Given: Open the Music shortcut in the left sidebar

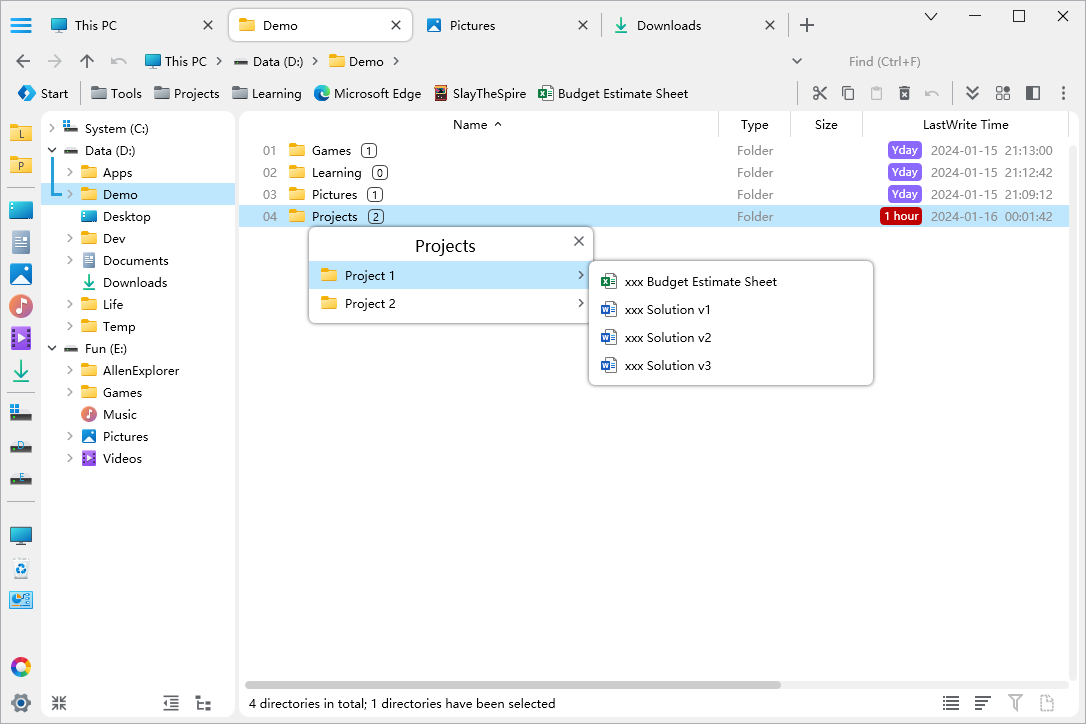Looking at the screenshot, I should (21, 306).
